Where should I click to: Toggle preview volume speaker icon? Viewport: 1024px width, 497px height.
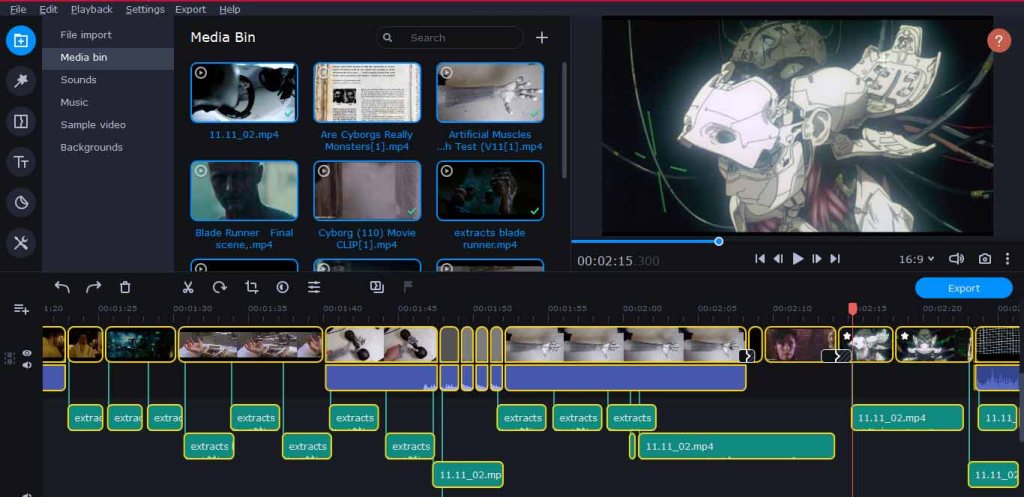point(955,259)
